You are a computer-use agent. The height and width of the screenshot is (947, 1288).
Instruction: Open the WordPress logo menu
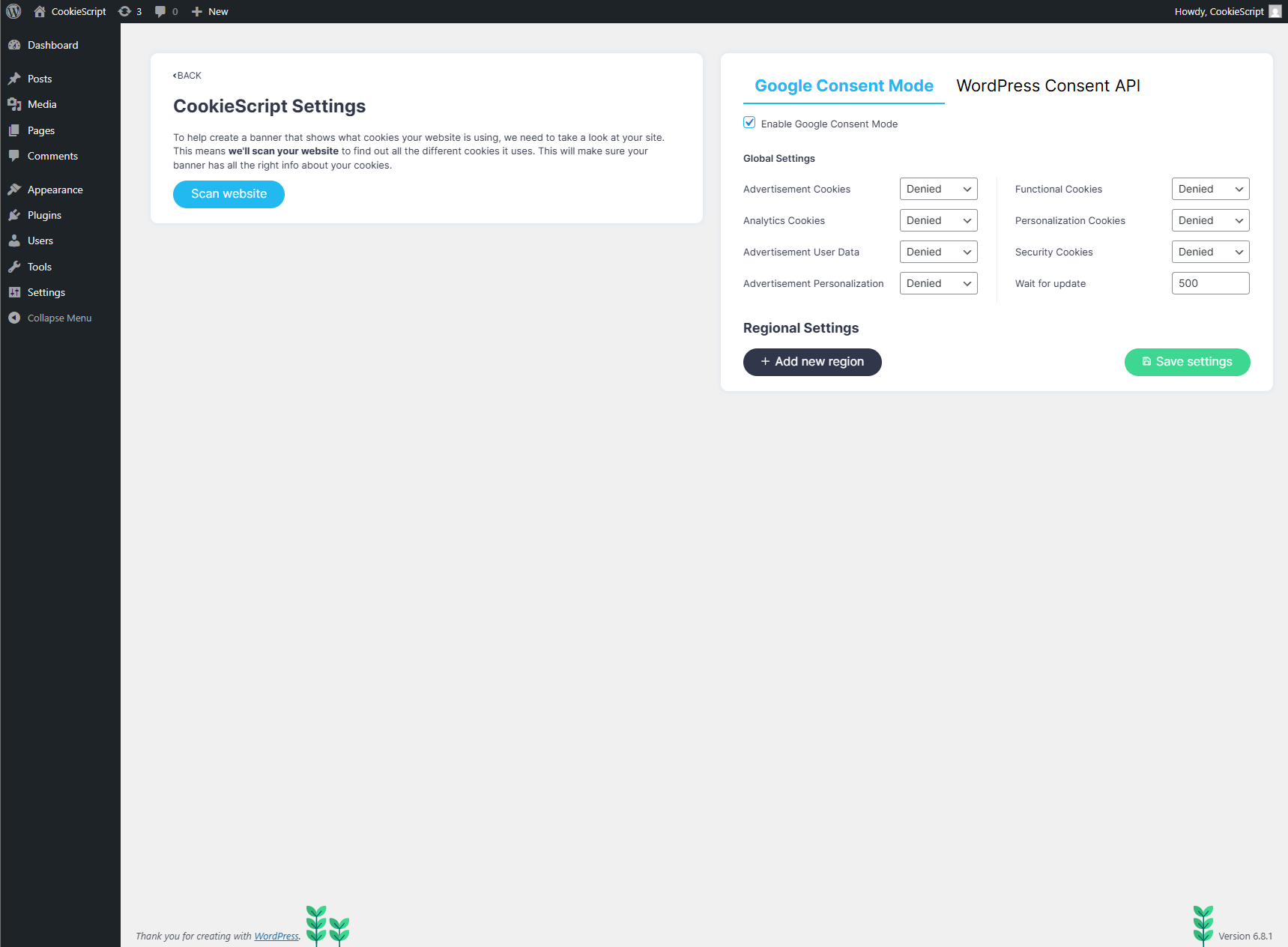(x=13, y=11)
